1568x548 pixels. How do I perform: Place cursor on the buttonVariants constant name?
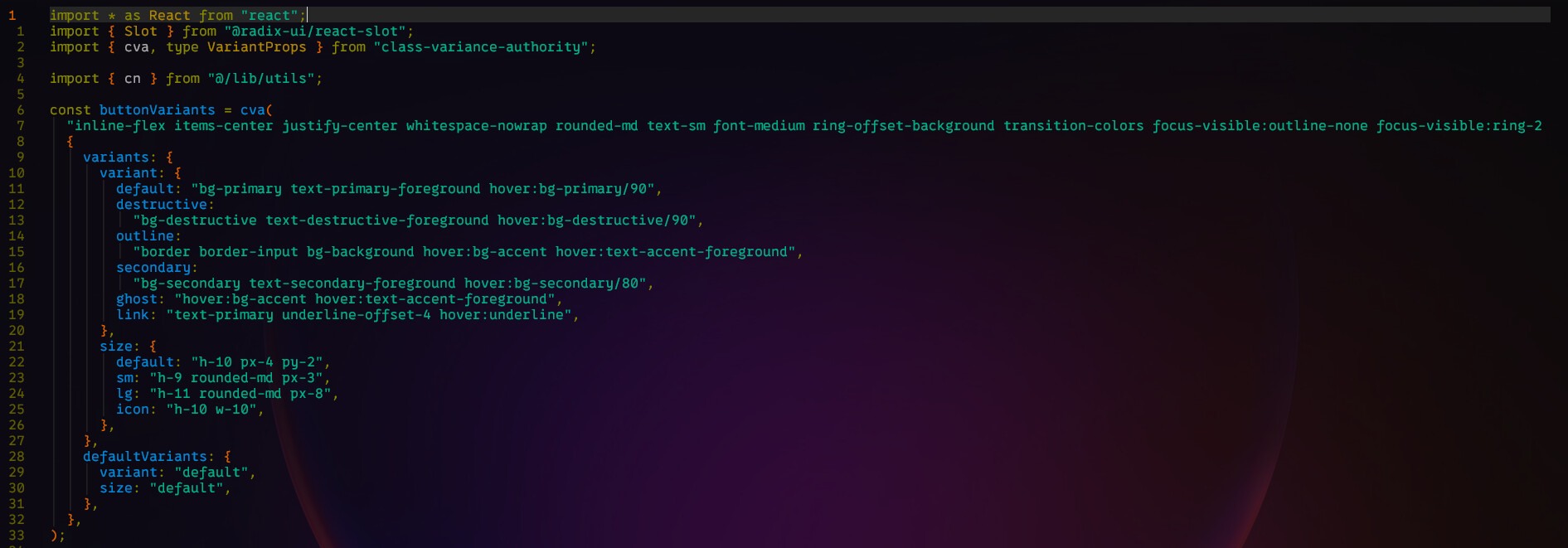[157, 110]
